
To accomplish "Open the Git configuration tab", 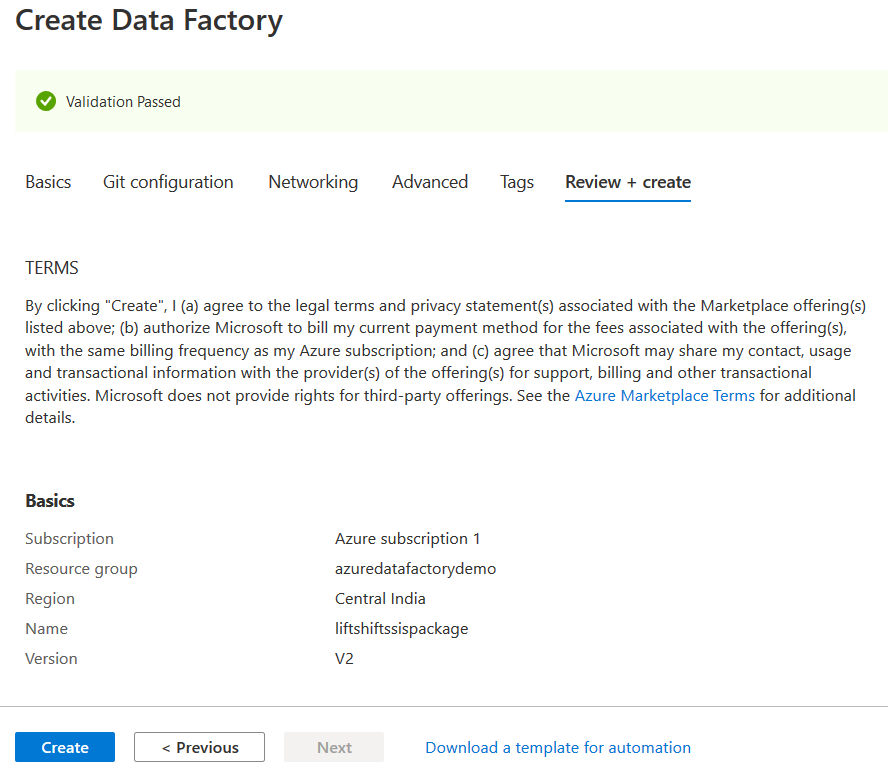I will coord(168,182).
